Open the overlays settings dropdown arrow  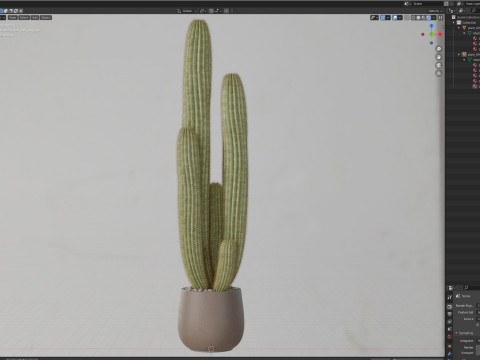point(400,17)
